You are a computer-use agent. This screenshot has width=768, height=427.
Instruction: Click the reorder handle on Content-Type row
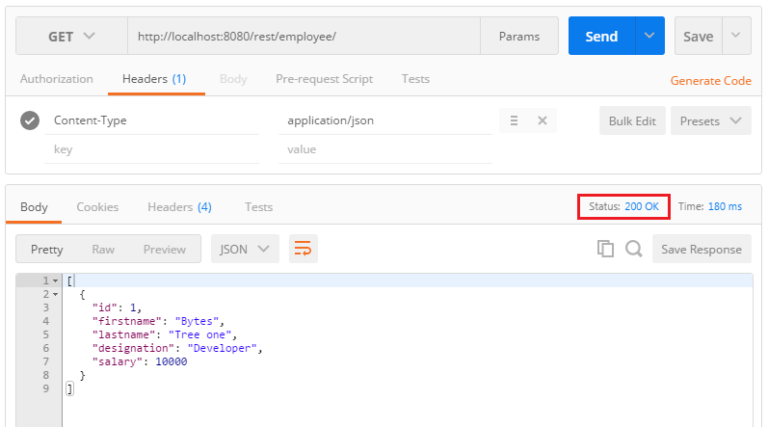(514, 120)
